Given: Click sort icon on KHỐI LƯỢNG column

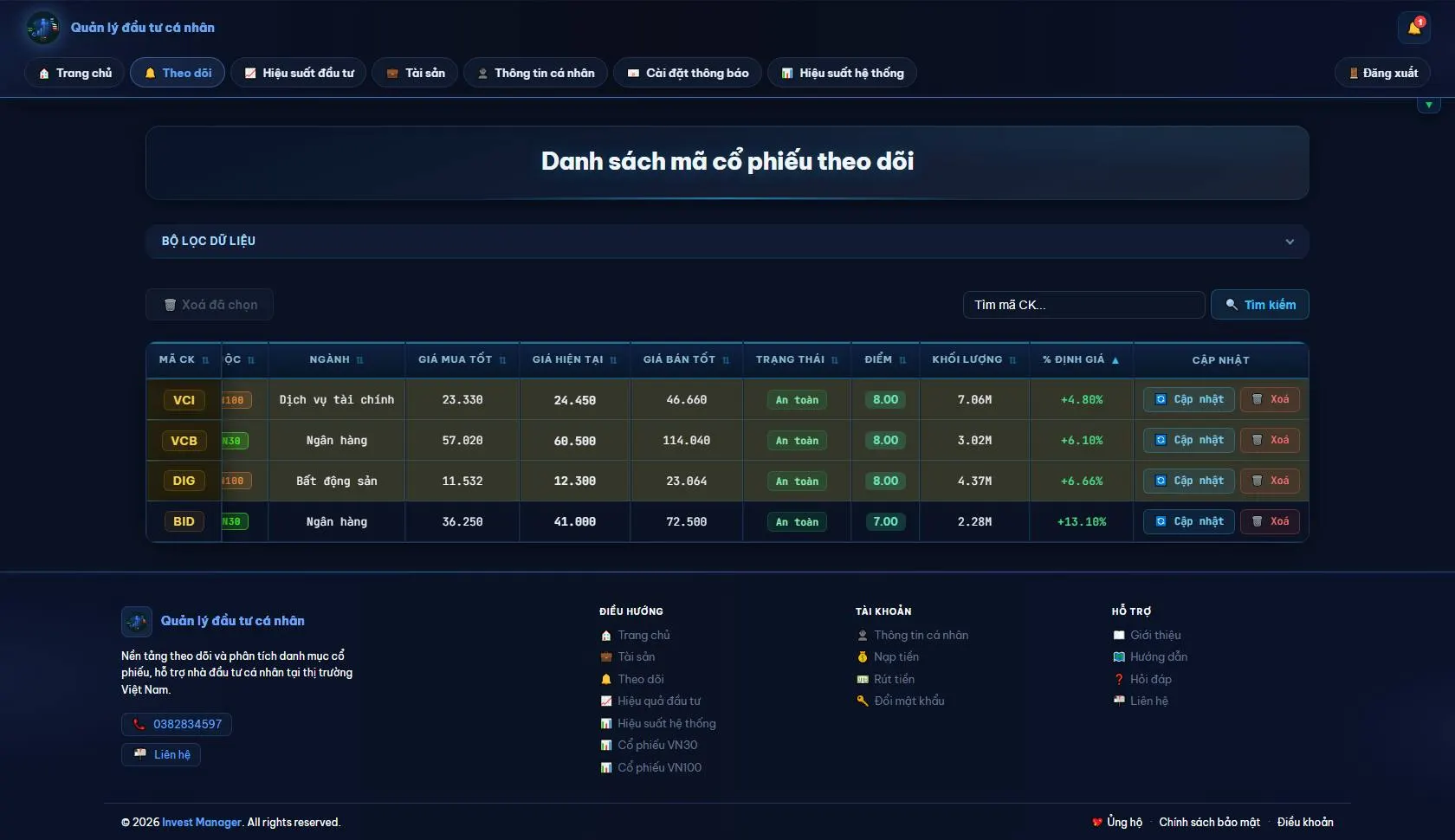Looking at the screenshot, I should 1012,360.
